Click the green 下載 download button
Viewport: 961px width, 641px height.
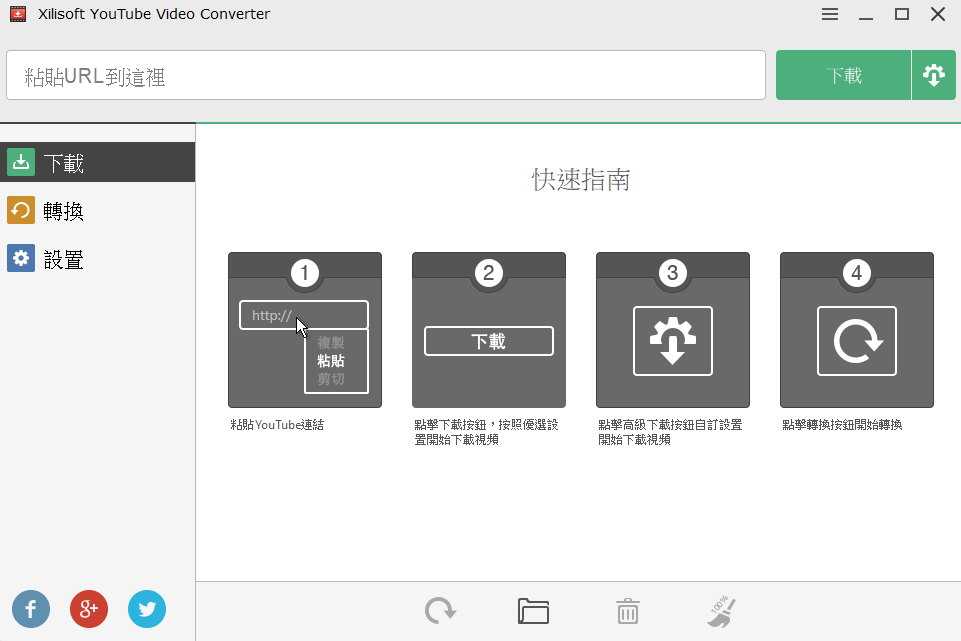(843, 76)
